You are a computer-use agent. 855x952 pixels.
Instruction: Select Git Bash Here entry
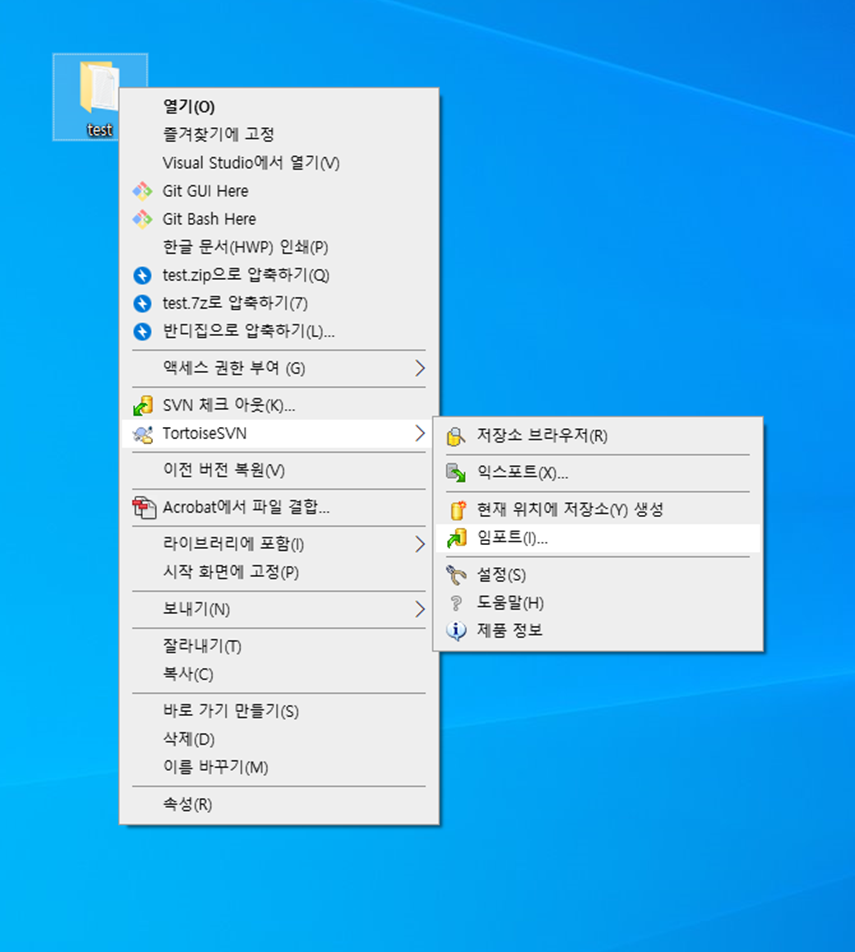click(x=279, y=219)
